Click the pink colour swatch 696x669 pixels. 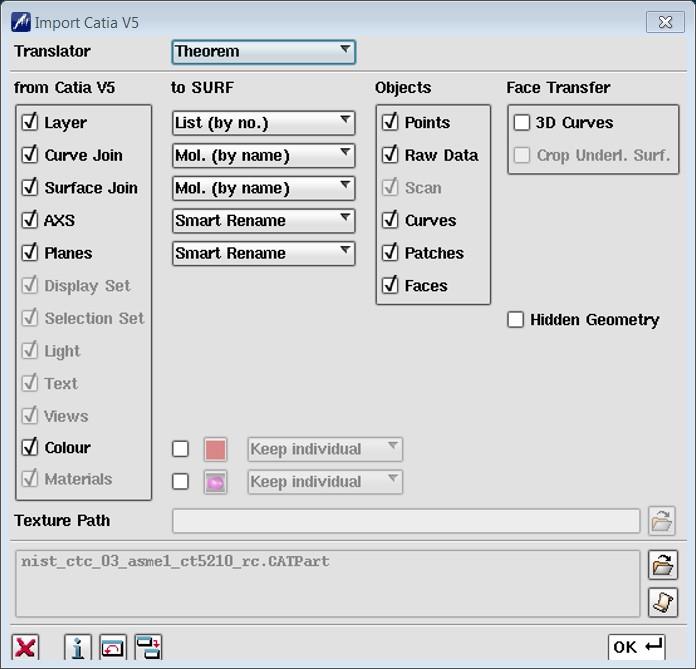point(215,449)
